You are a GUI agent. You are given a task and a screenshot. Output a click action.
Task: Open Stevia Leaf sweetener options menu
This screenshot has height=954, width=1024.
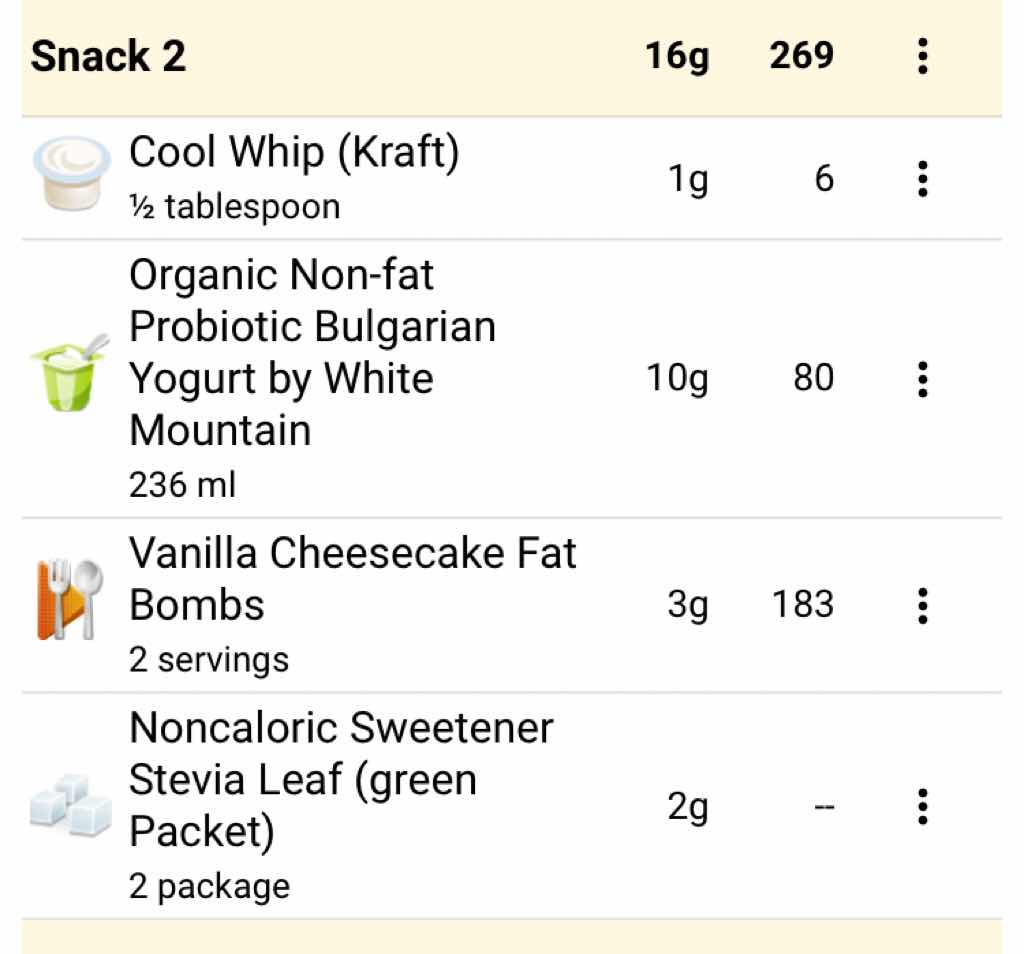pyautogui.click(x=922, y=806)
